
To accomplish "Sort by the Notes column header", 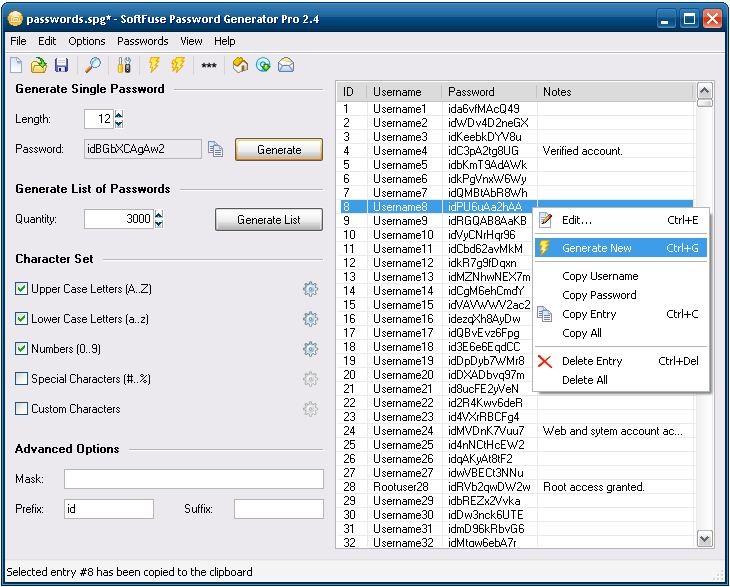I will (615, 92).
